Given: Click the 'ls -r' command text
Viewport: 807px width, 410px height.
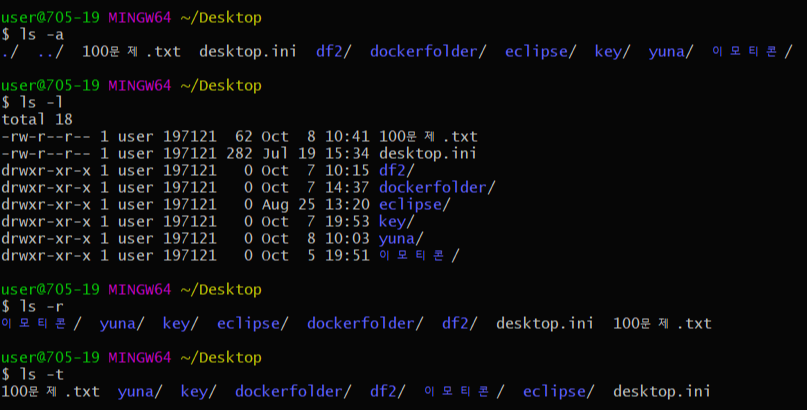Looking at the screenshot, I should (x=42, y=306).
